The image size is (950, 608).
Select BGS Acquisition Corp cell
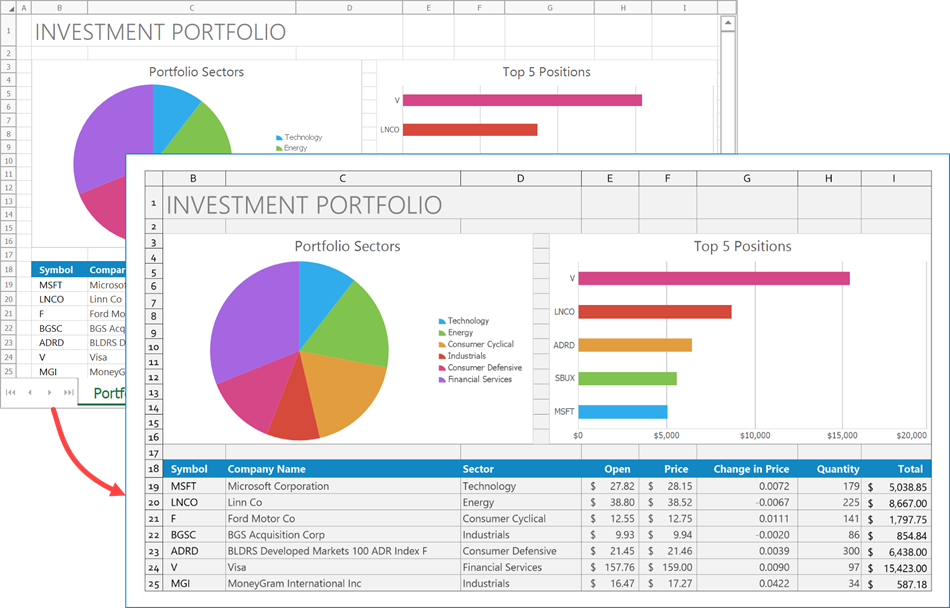(343, 535)
